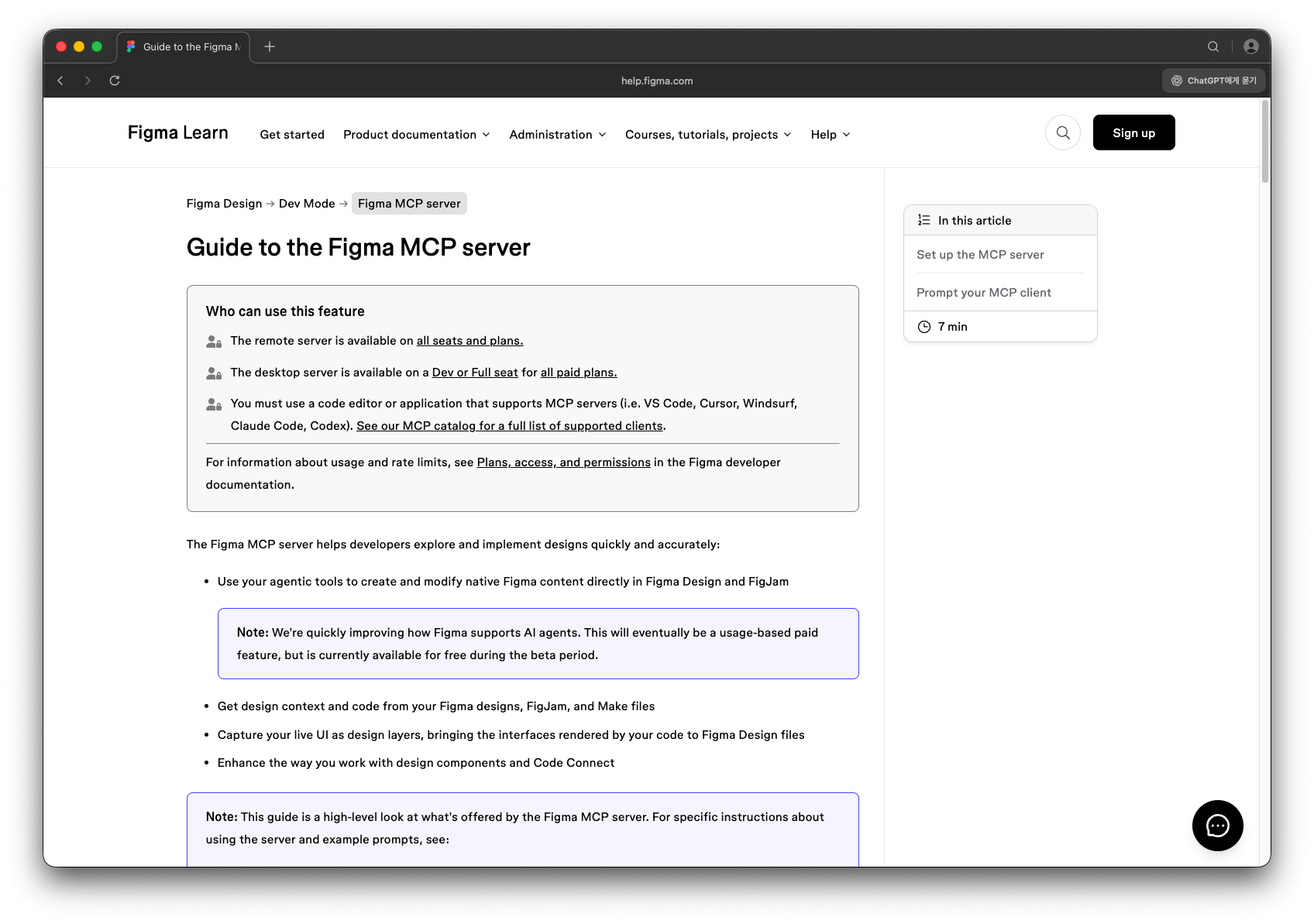Image resolution: width=1314 pixels, height=924 pixels.
Task: Open the chat support bubble
Action: tap(1217, 826)
